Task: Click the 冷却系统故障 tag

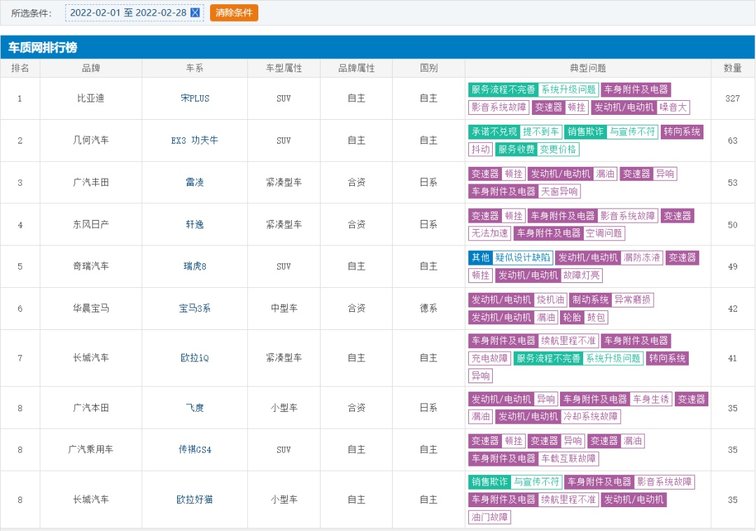Action: pos(590,417)
